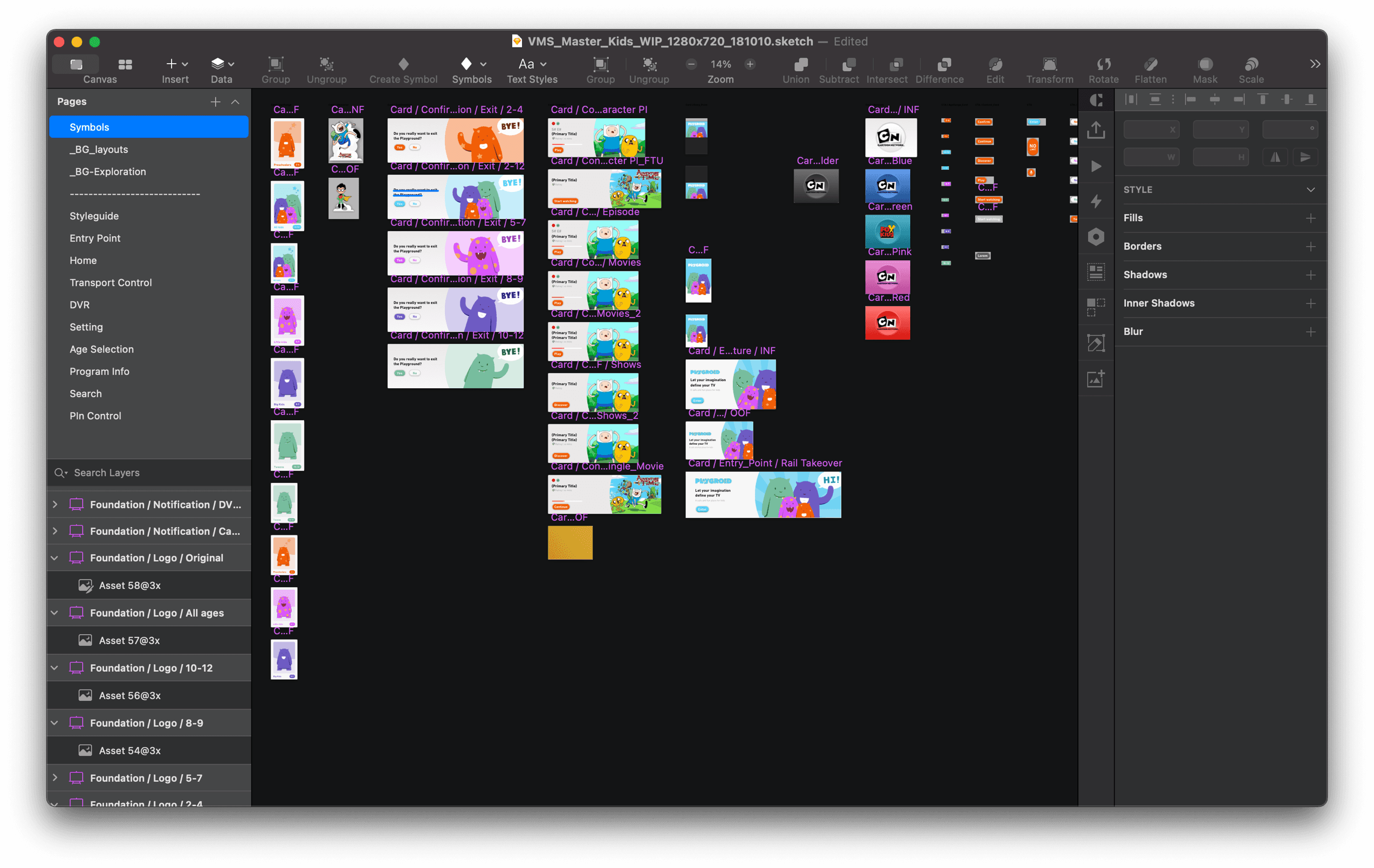Click the yellow Car...OF color artboard

569,542
